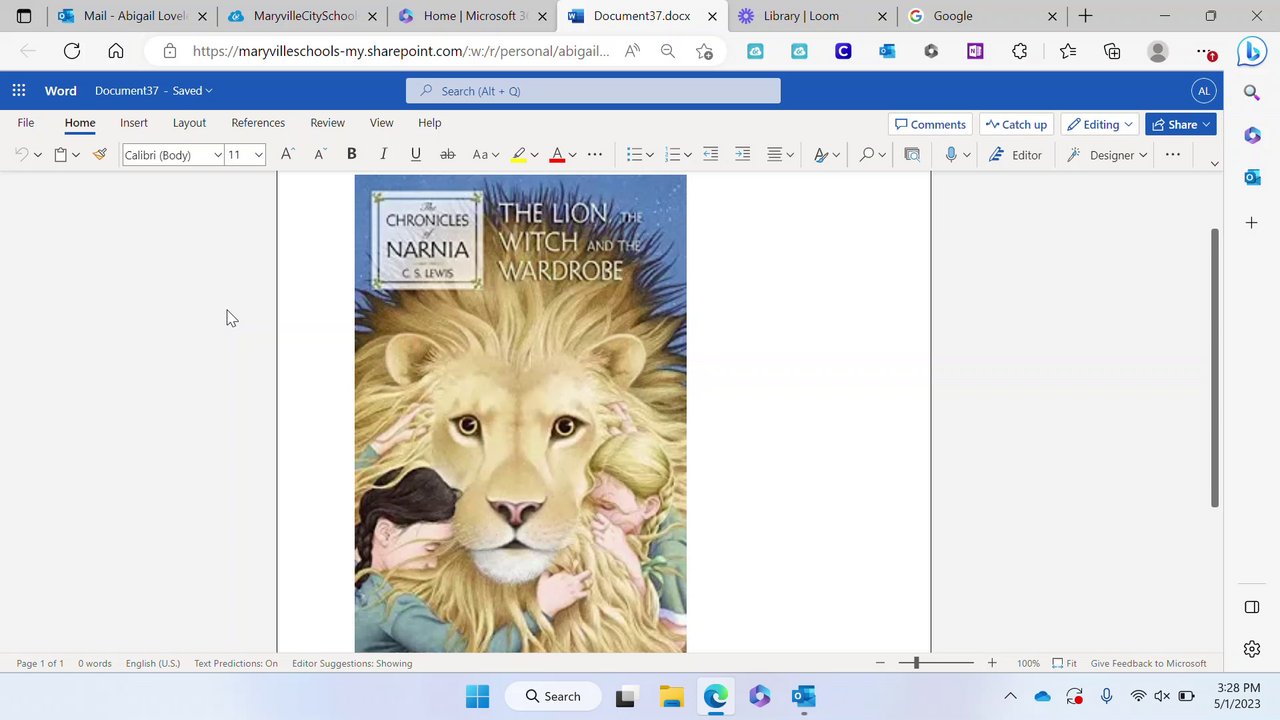Click the Format Painter icon

click(100, 154)
